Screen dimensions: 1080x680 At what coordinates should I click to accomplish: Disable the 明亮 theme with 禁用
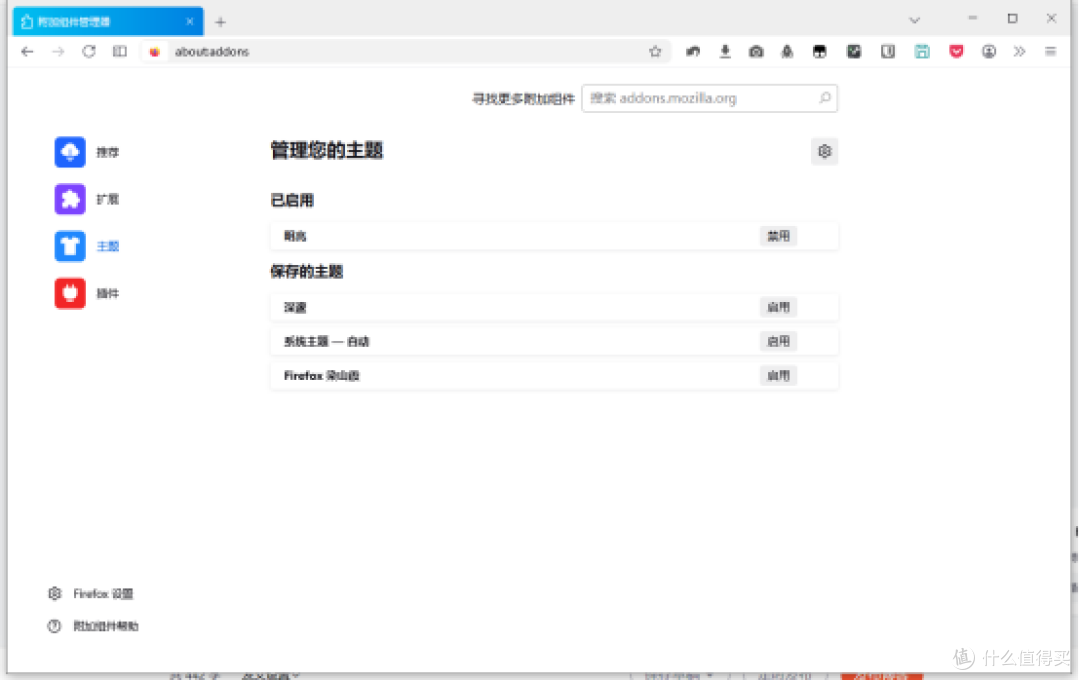tap(778, 236)
